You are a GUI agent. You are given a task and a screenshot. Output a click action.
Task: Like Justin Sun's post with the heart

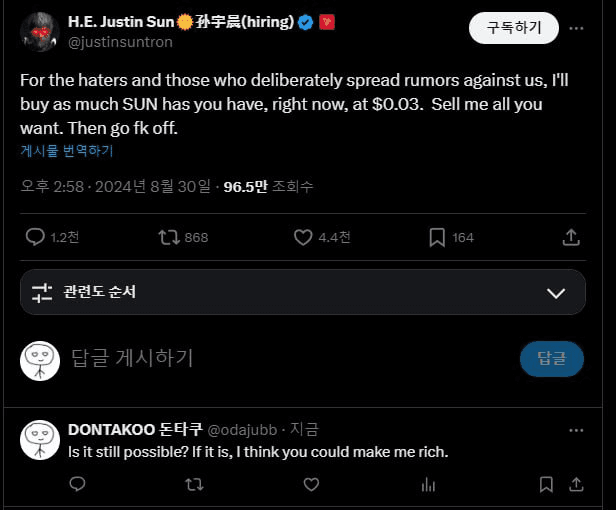304,237
